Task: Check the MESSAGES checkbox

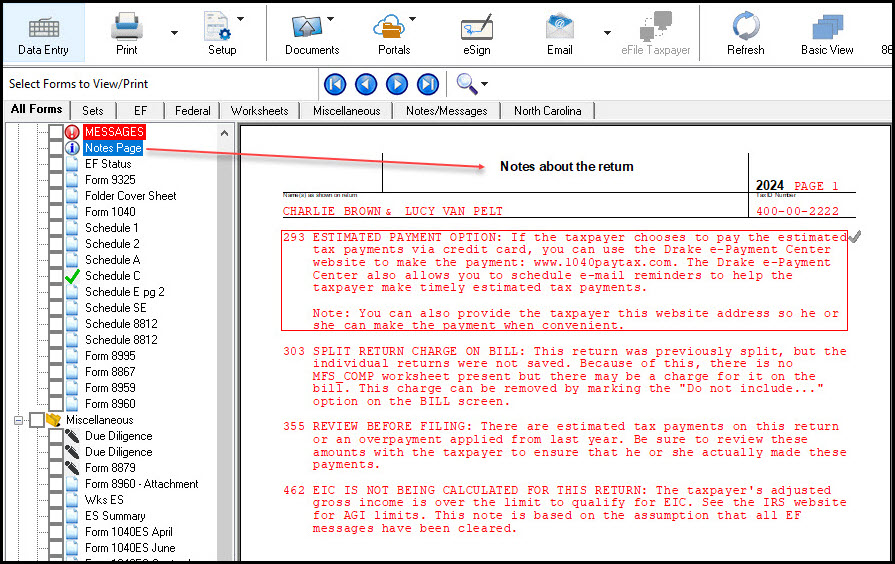Action: click(55, 132)
